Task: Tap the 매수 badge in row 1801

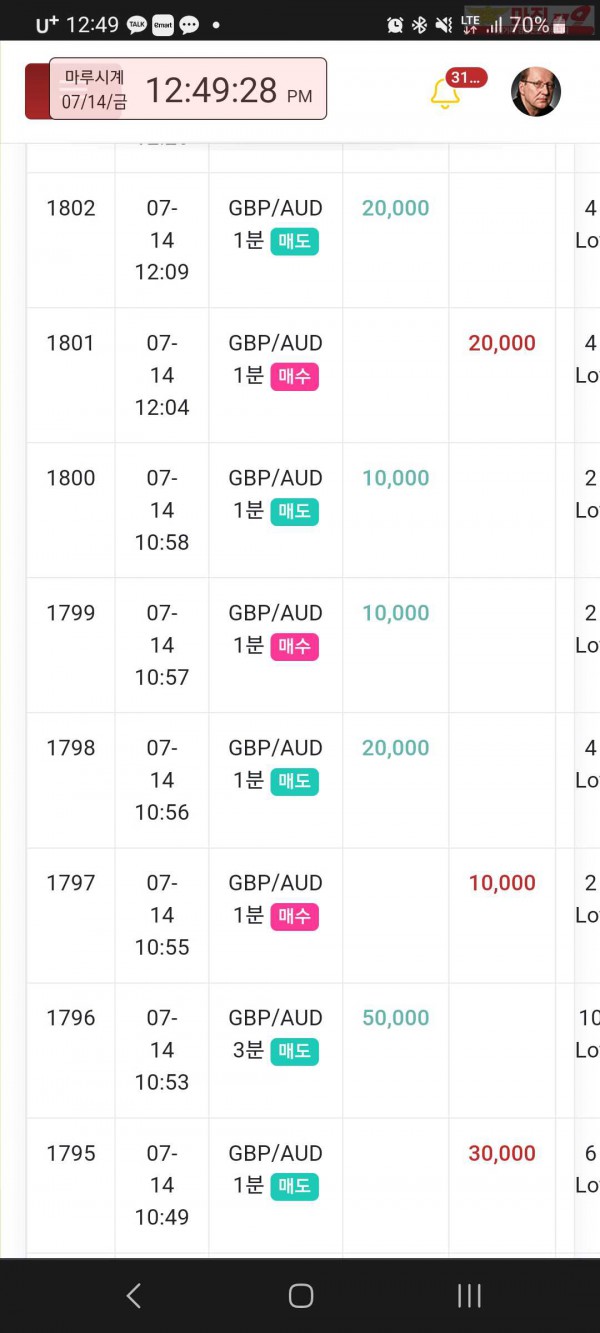Action: tap(294, 376)
